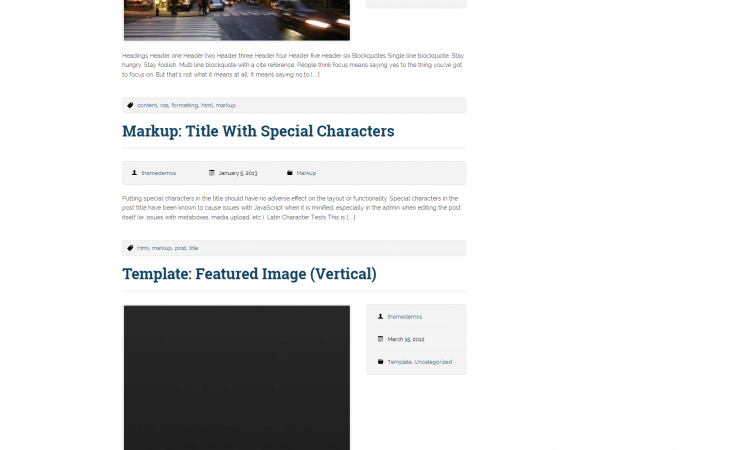Click the tag icon beside 'html, markup, post, title'
The width and height of the screenshot is (750, 450).
(130, 248)
